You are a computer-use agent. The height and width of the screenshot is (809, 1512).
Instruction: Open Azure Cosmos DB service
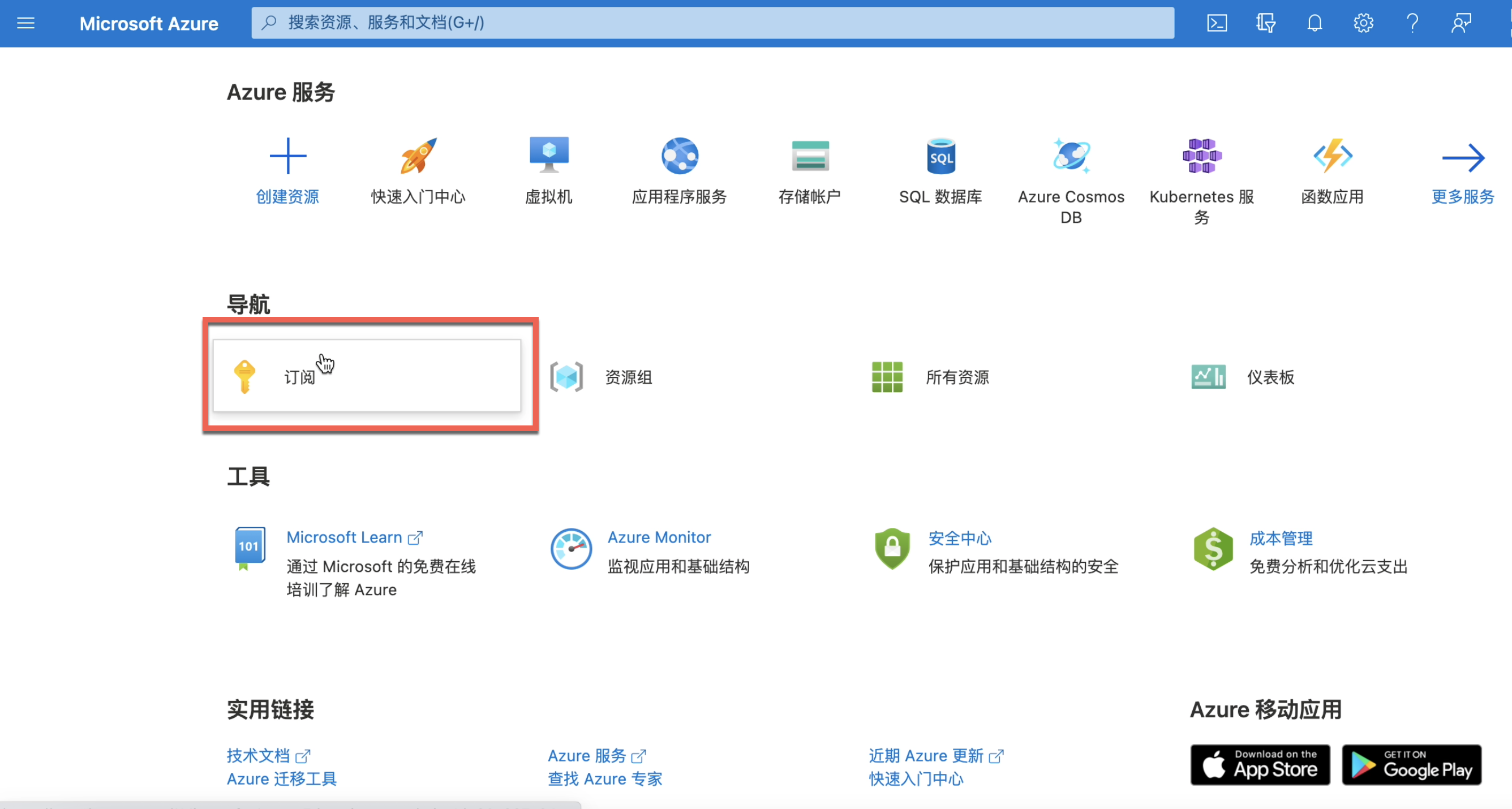pos(1071,156)
